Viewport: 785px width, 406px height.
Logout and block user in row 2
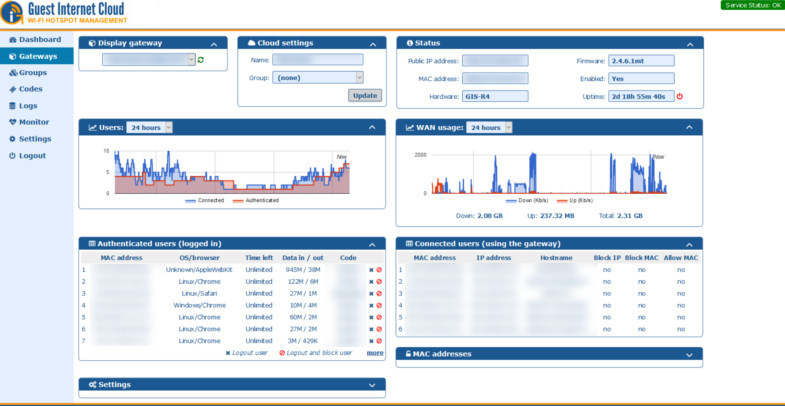[379, 281]
